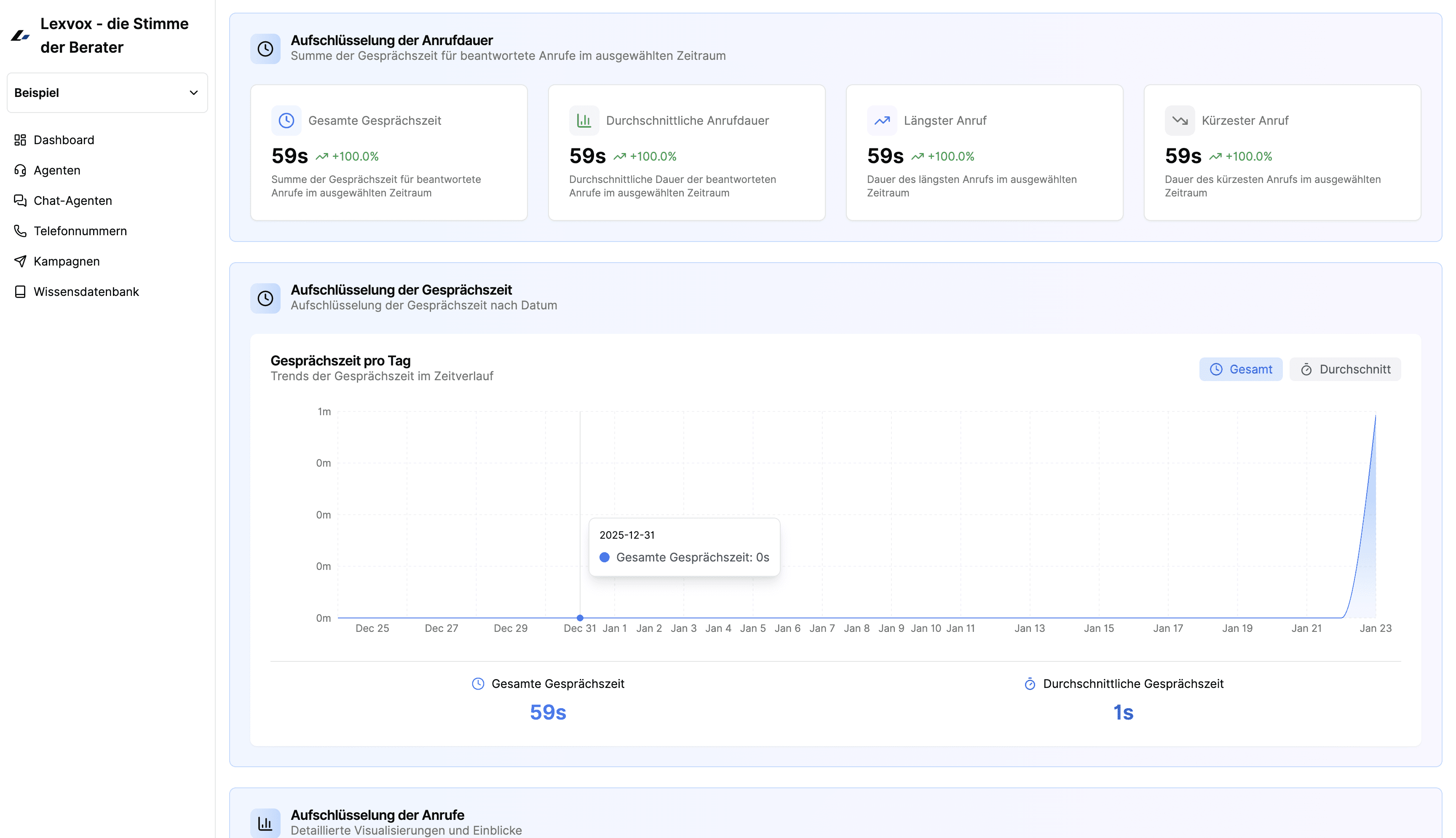Click the 2025-12-31 data point on the chart
The image size is (1456, 838).
click(x=580, y=618)
